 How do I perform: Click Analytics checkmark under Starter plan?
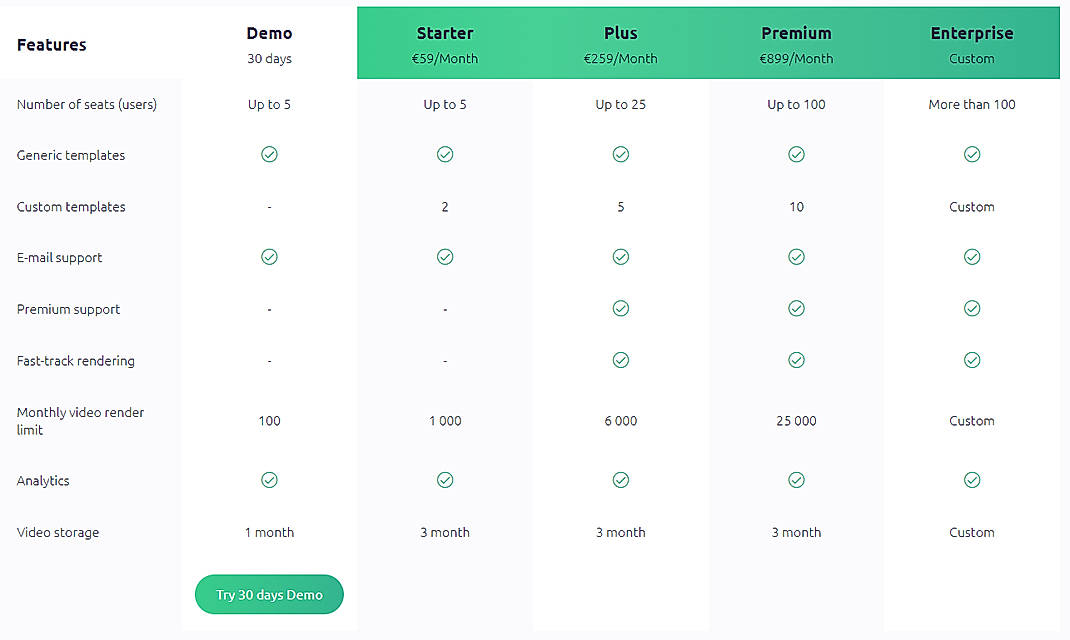tap(445, 480)
